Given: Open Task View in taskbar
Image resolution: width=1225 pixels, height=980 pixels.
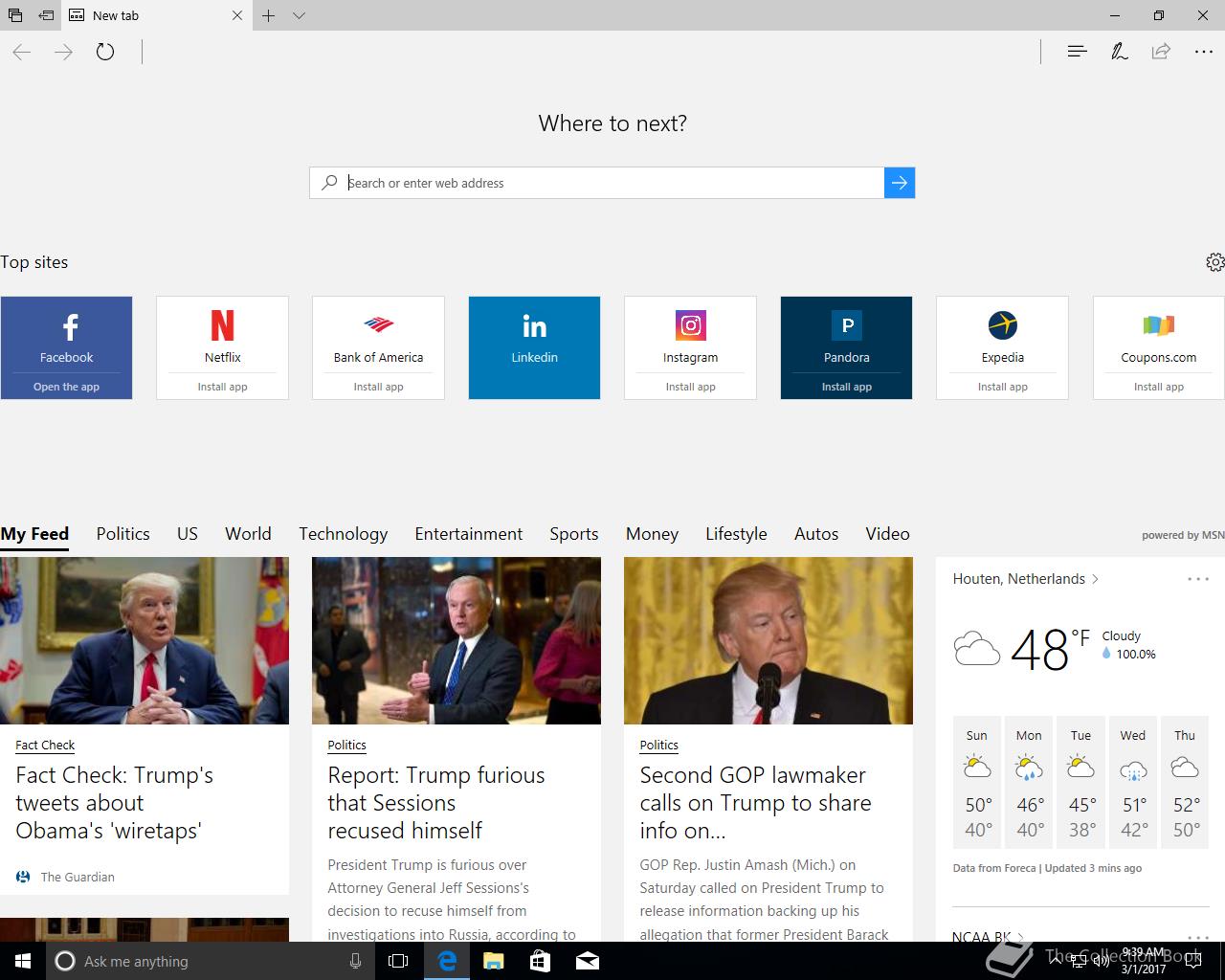Looking at the screenshot, I should pyautogui.click(x=398, y=961).
